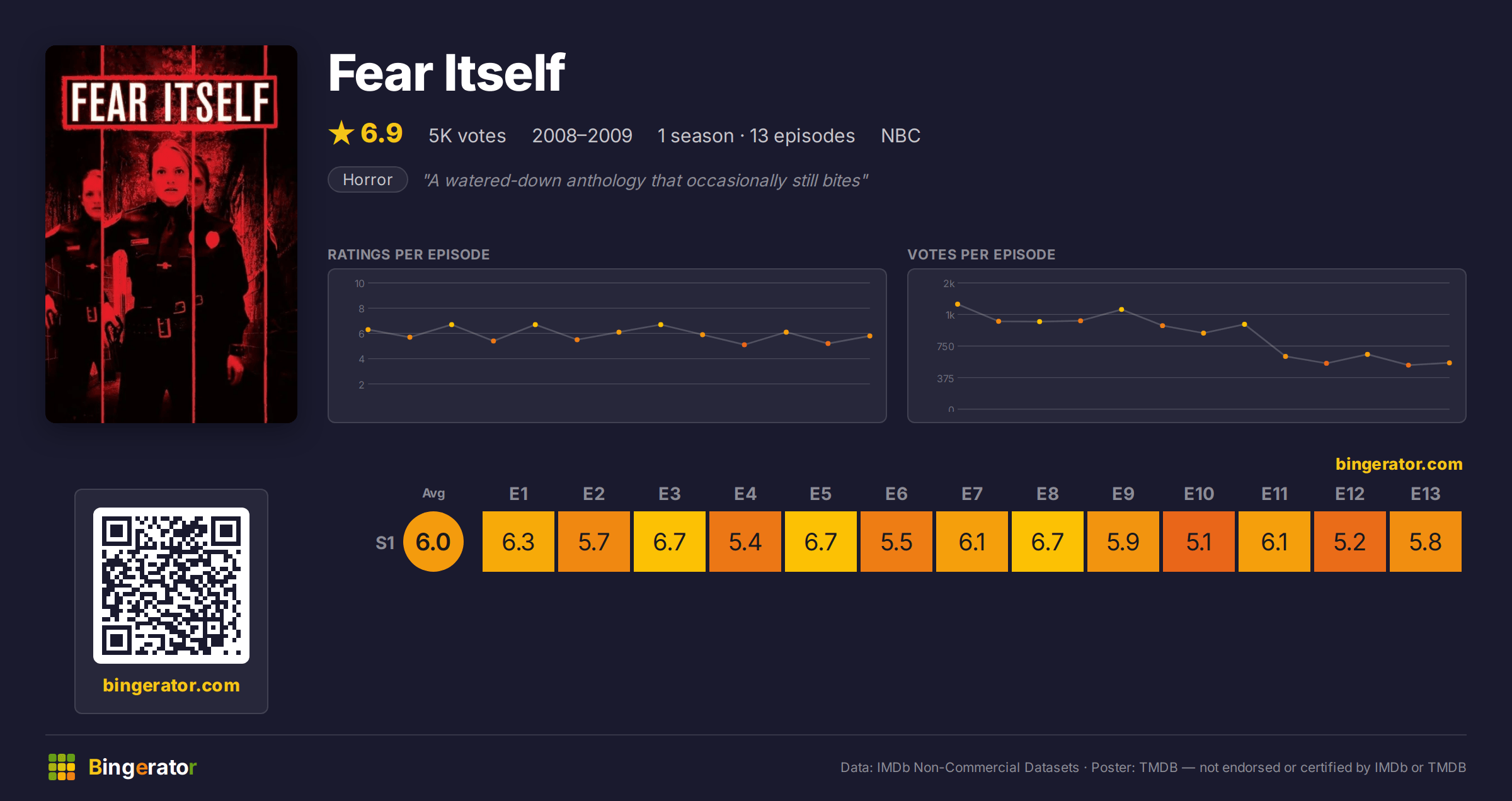The height and width of the screenshot is (801, 1512).
Task: Click the E1 rating tile 6.3
Action: [518, 542]
